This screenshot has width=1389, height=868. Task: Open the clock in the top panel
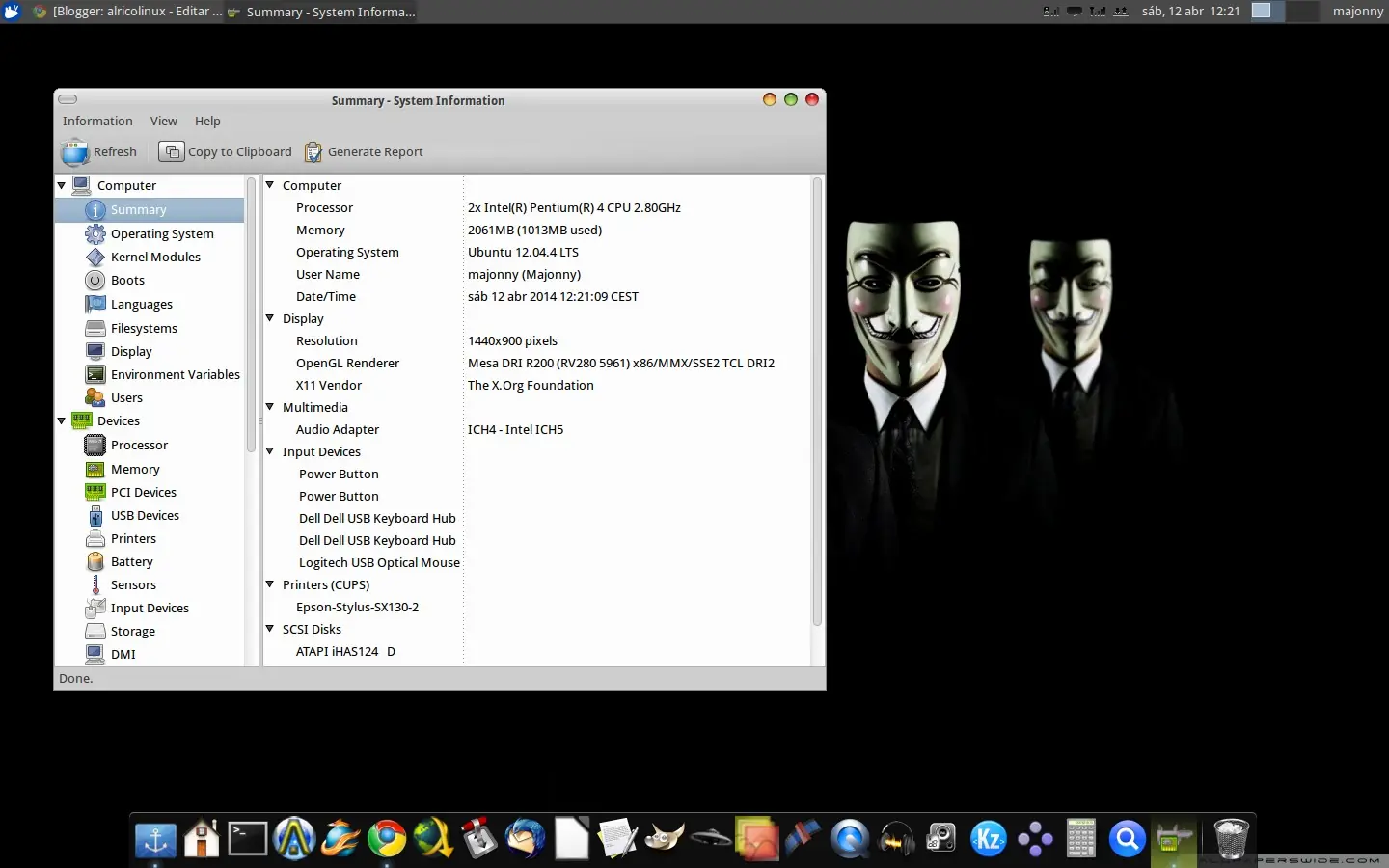1190,12
